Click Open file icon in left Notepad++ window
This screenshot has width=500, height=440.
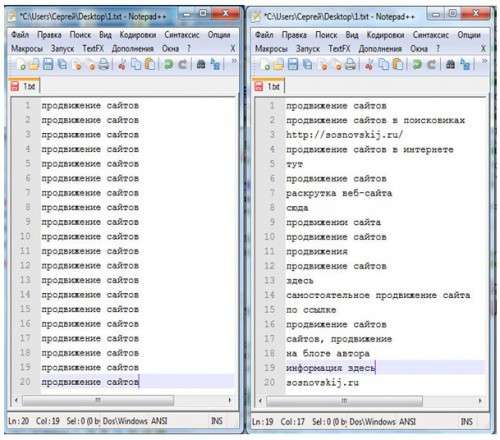tap(34, 64)
